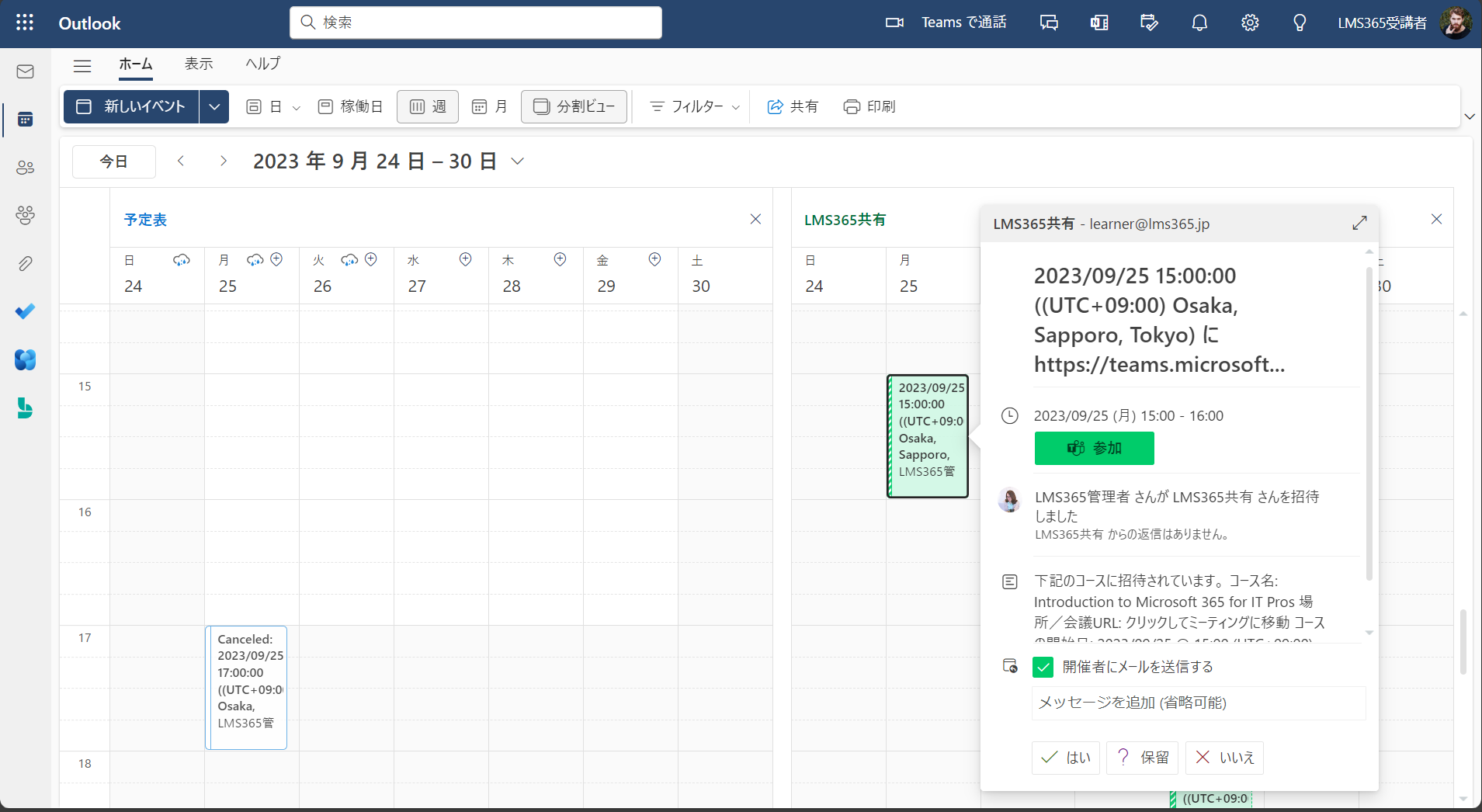Accept the invitation with はい
This screenshot has height=812, width=1482.
pos(1065,758)
